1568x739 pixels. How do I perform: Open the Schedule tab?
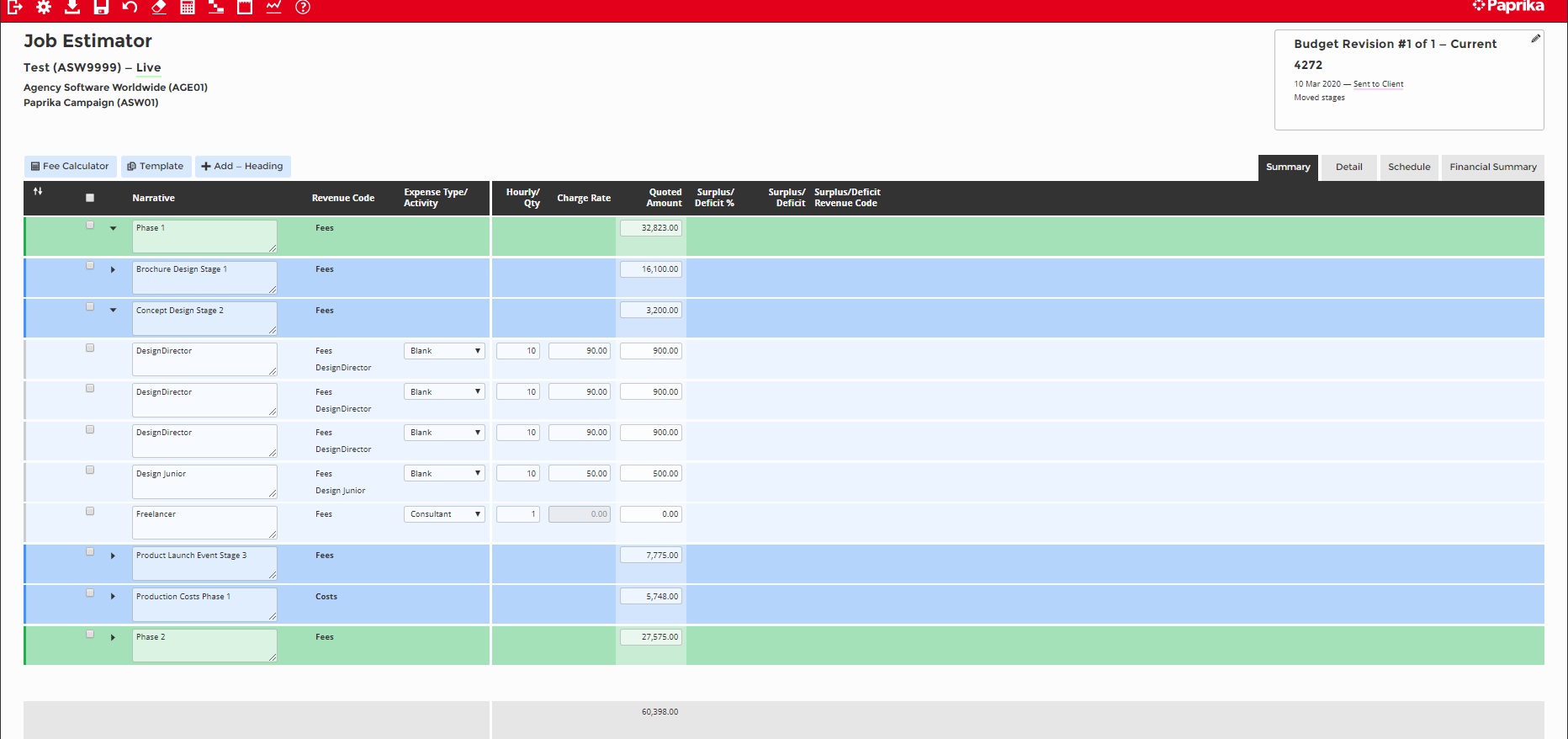1408,167
